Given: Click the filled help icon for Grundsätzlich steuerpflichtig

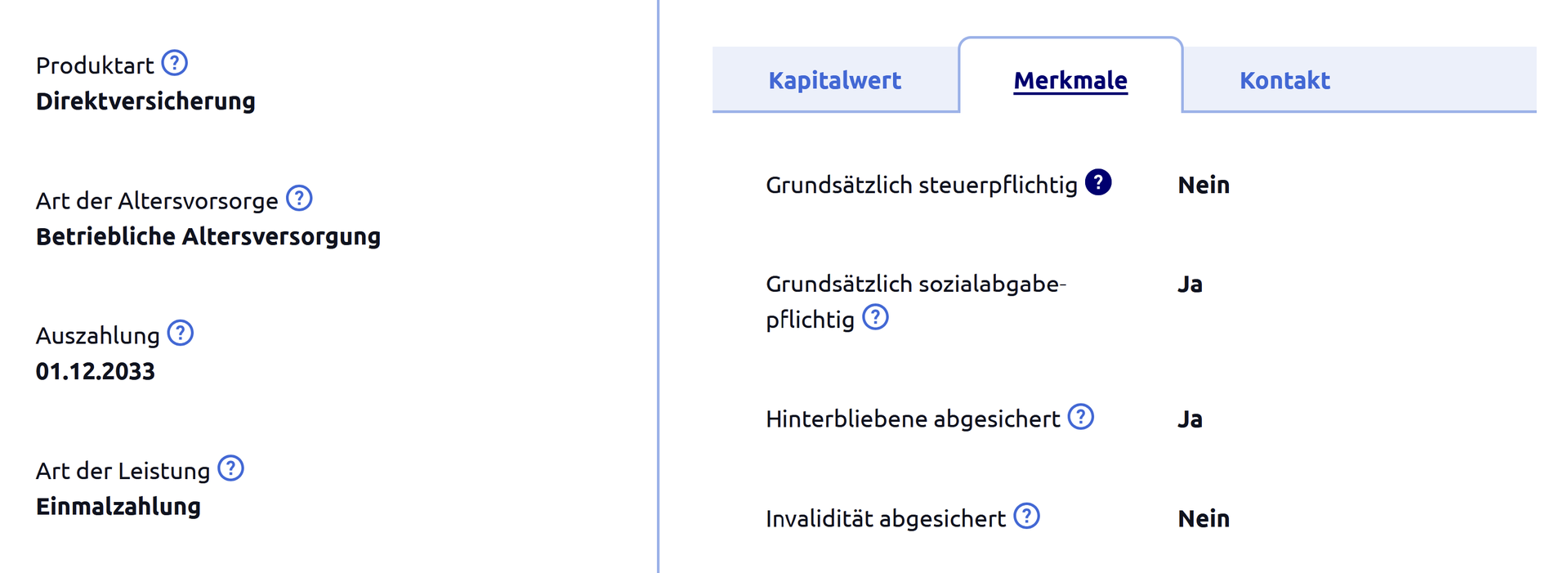Looking at the screenshot, I should tap(1097, 182).
